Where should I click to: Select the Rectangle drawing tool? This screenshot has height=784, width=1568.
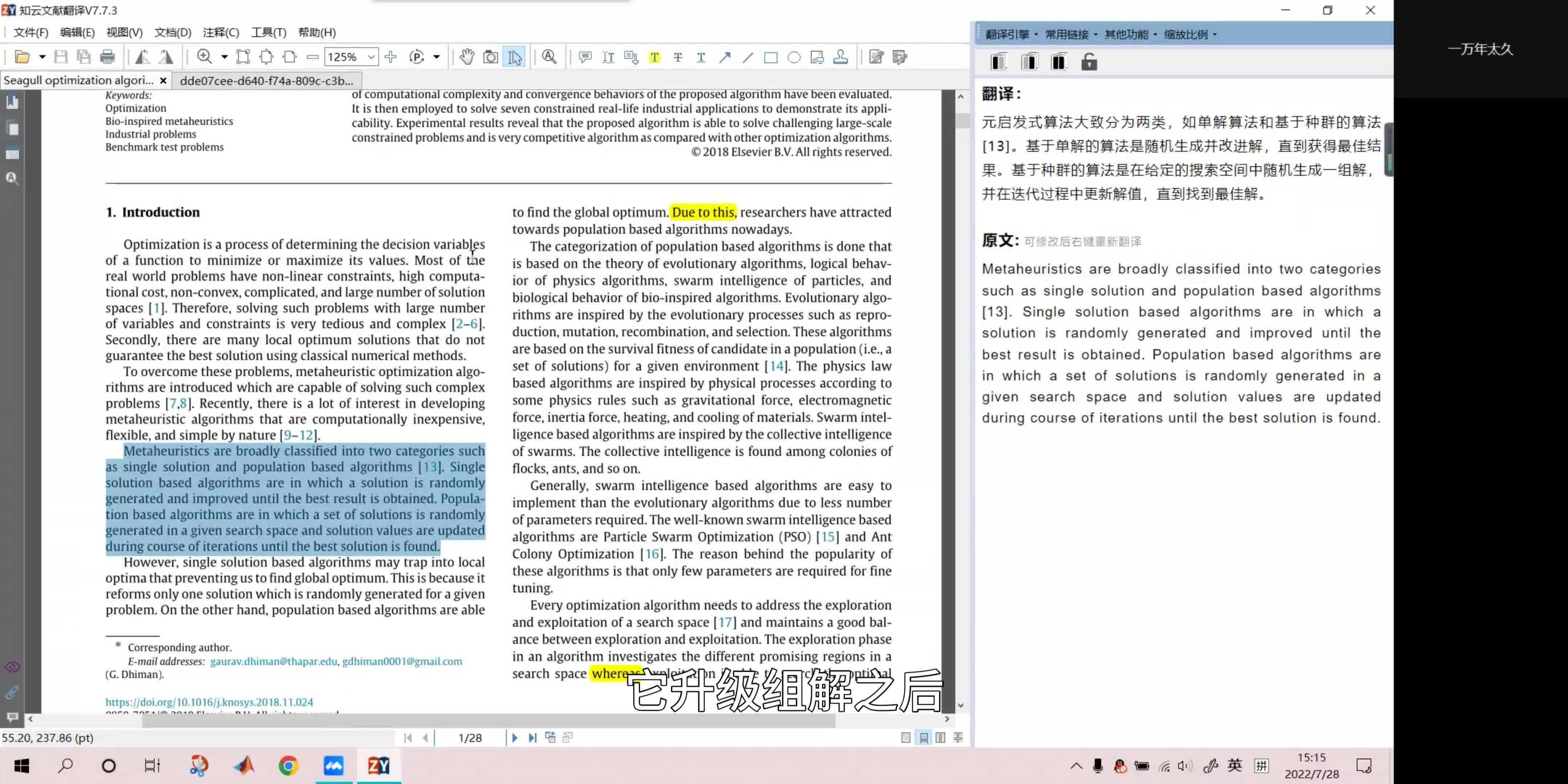click(771, 57)
